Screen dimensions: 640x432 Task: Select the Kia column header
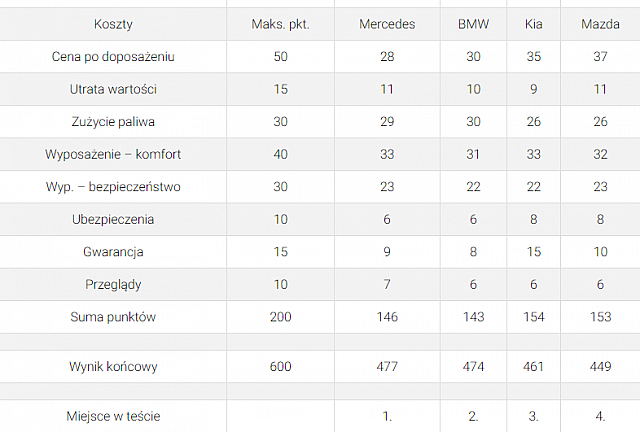coord(533,24)
